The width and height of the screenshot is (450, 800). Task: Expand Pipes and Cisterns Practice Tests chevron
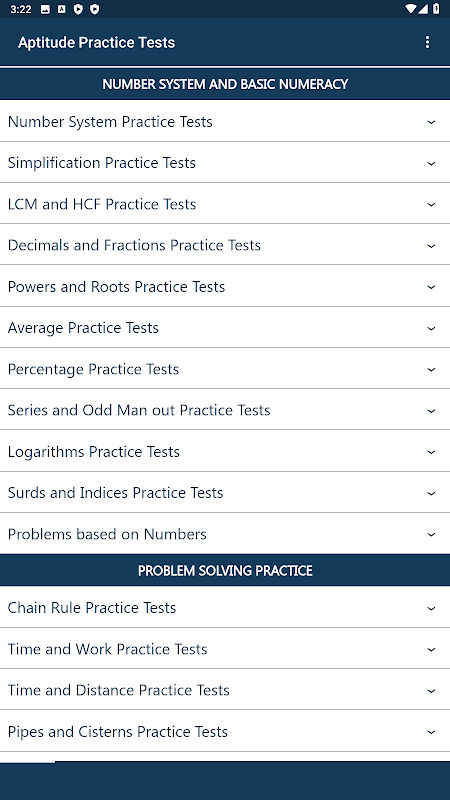(x=431, y=732)
